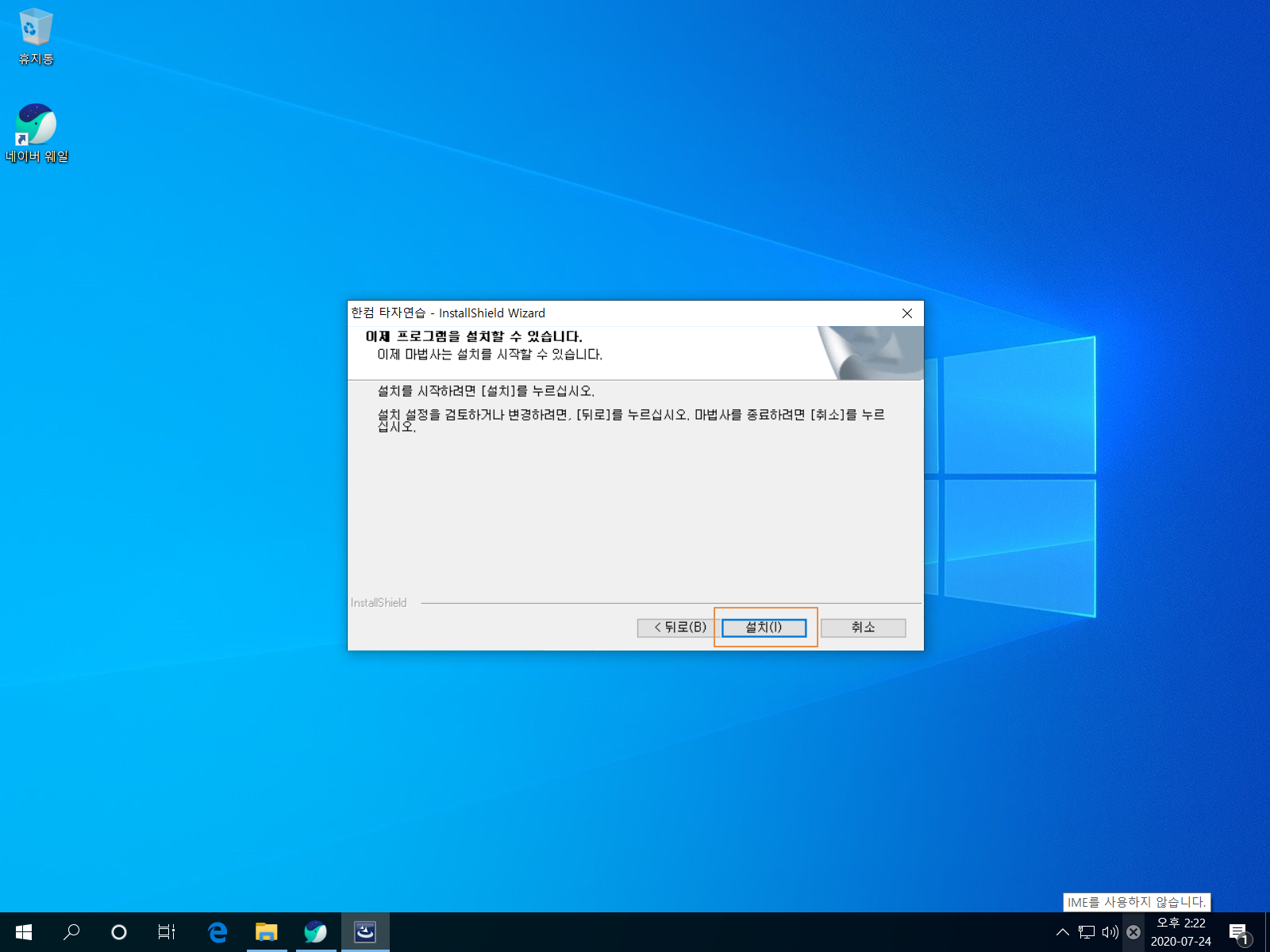Click the text 설치를 시작하려면 [설치]를 누르십시오.
This screenshot has width=1270, height=952.
(x=486, y=391)
